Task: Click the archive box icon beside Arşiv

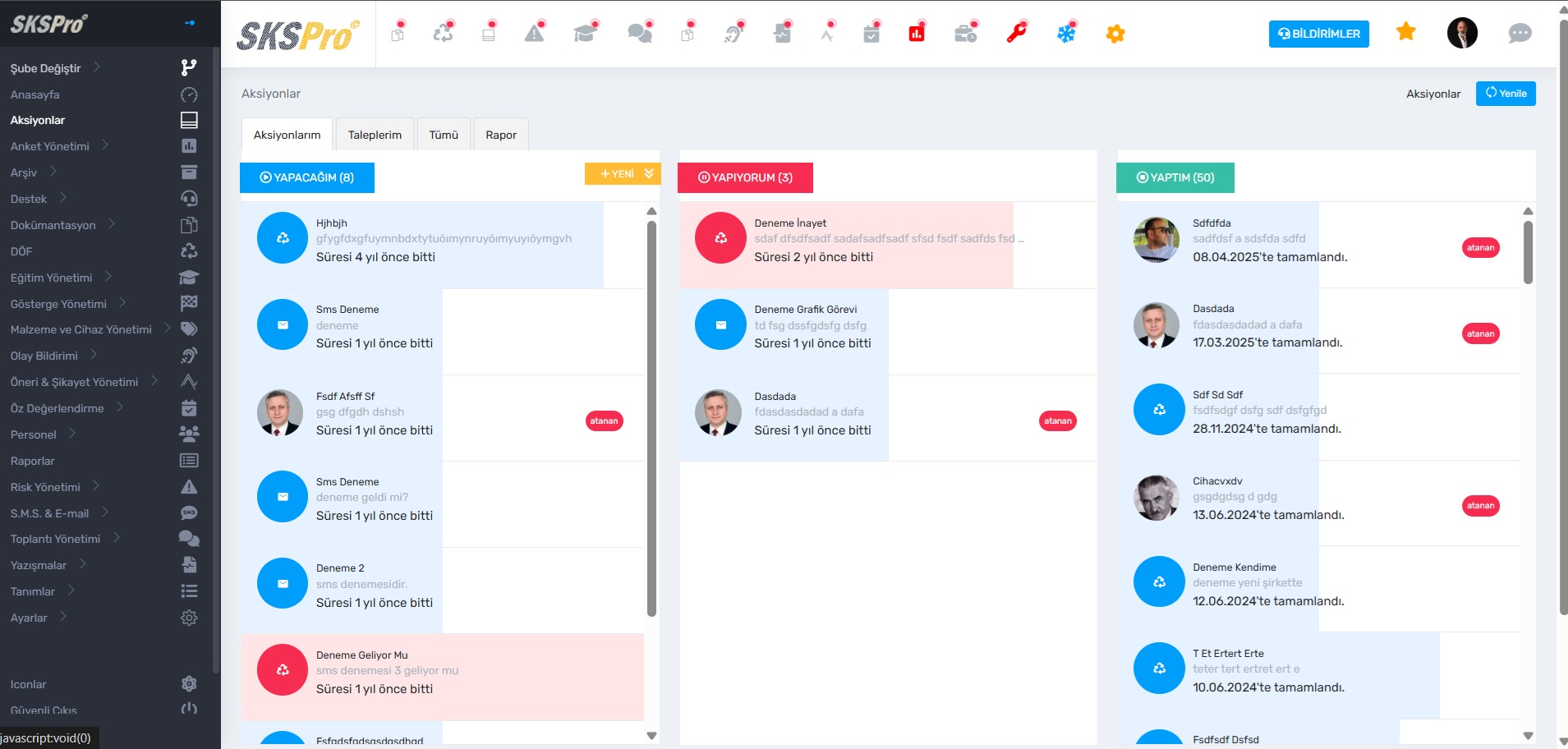Action: click(x=189, y=172)
